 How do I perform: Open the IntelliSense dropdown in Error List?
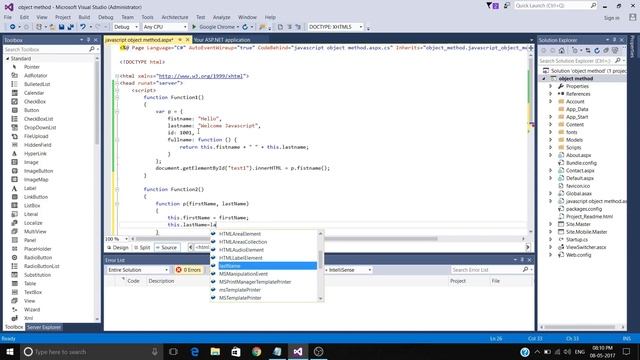349,270
